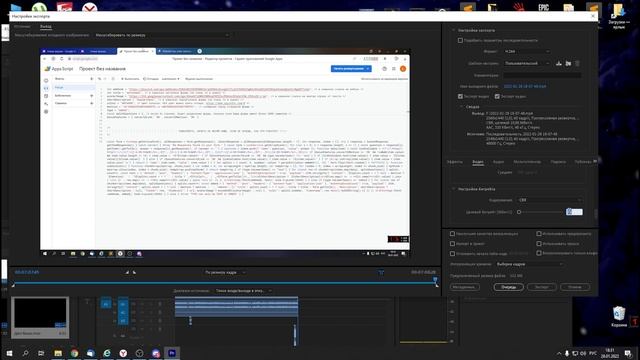640x360 pixels.
Task: Close the Настройки экспорта dialog
Action: click(593, 16)
